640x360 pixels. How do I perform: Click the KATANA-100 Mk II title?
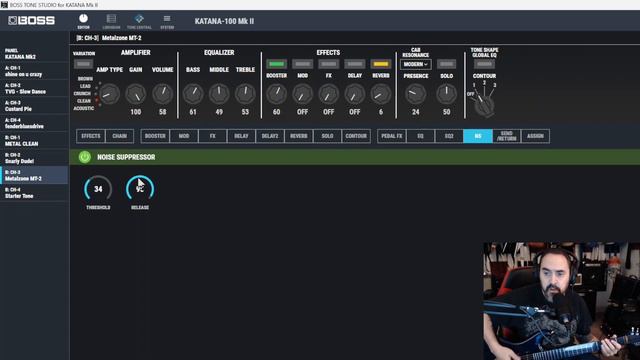pos(224,21)
